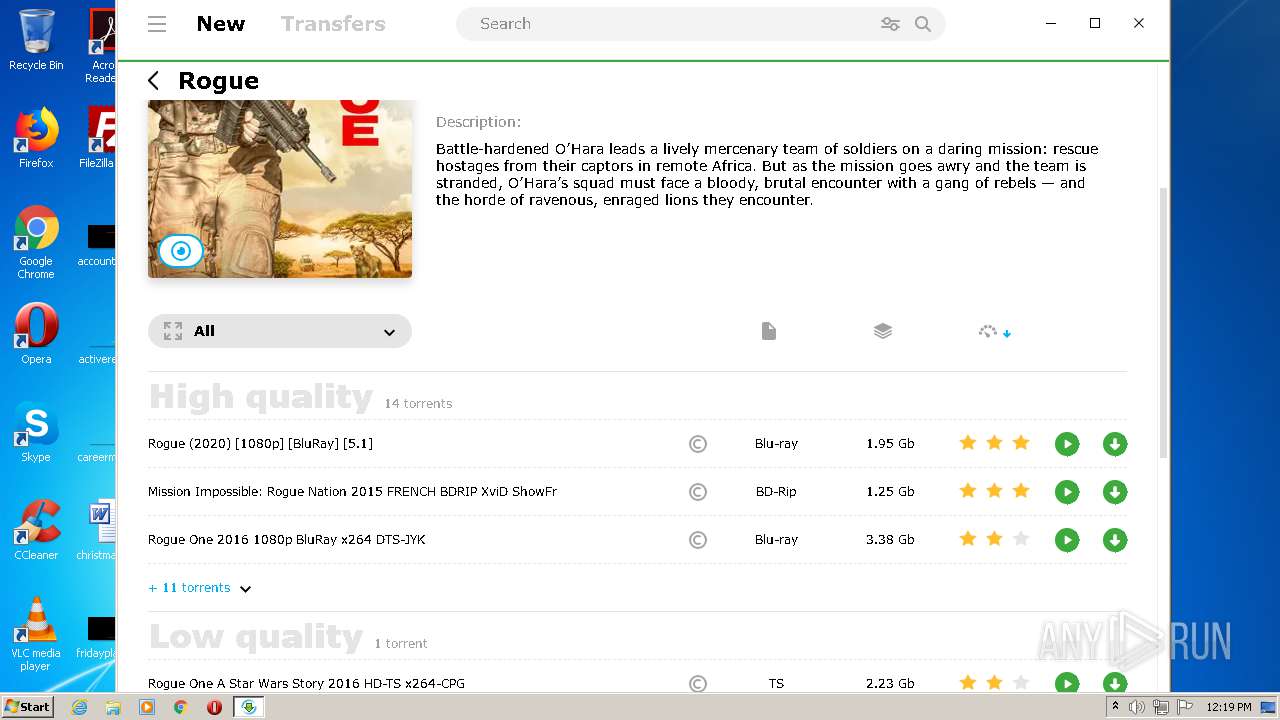Screen dimensions: 1280x720
Task: Click rating stars for Rogue (2020)
Action: pos(994,443)
